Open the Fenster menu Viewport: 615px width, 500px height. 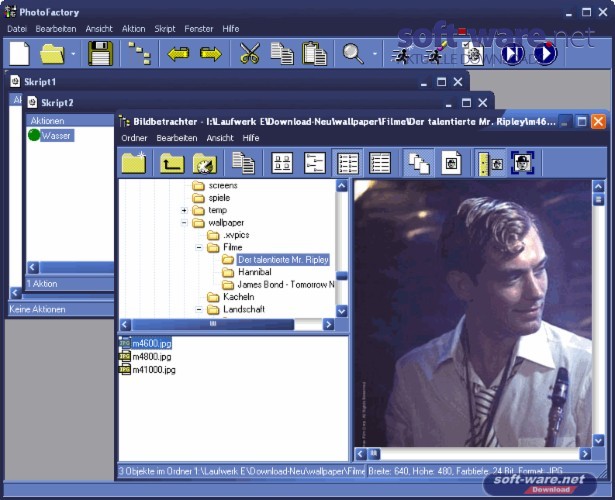coord(198,29)
